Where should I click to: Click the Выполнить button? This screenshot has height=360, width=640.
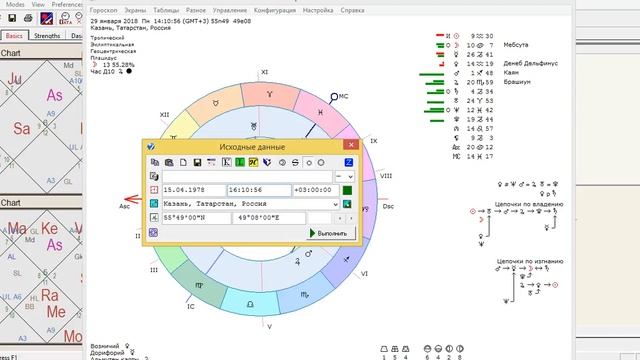pos(331,233)
